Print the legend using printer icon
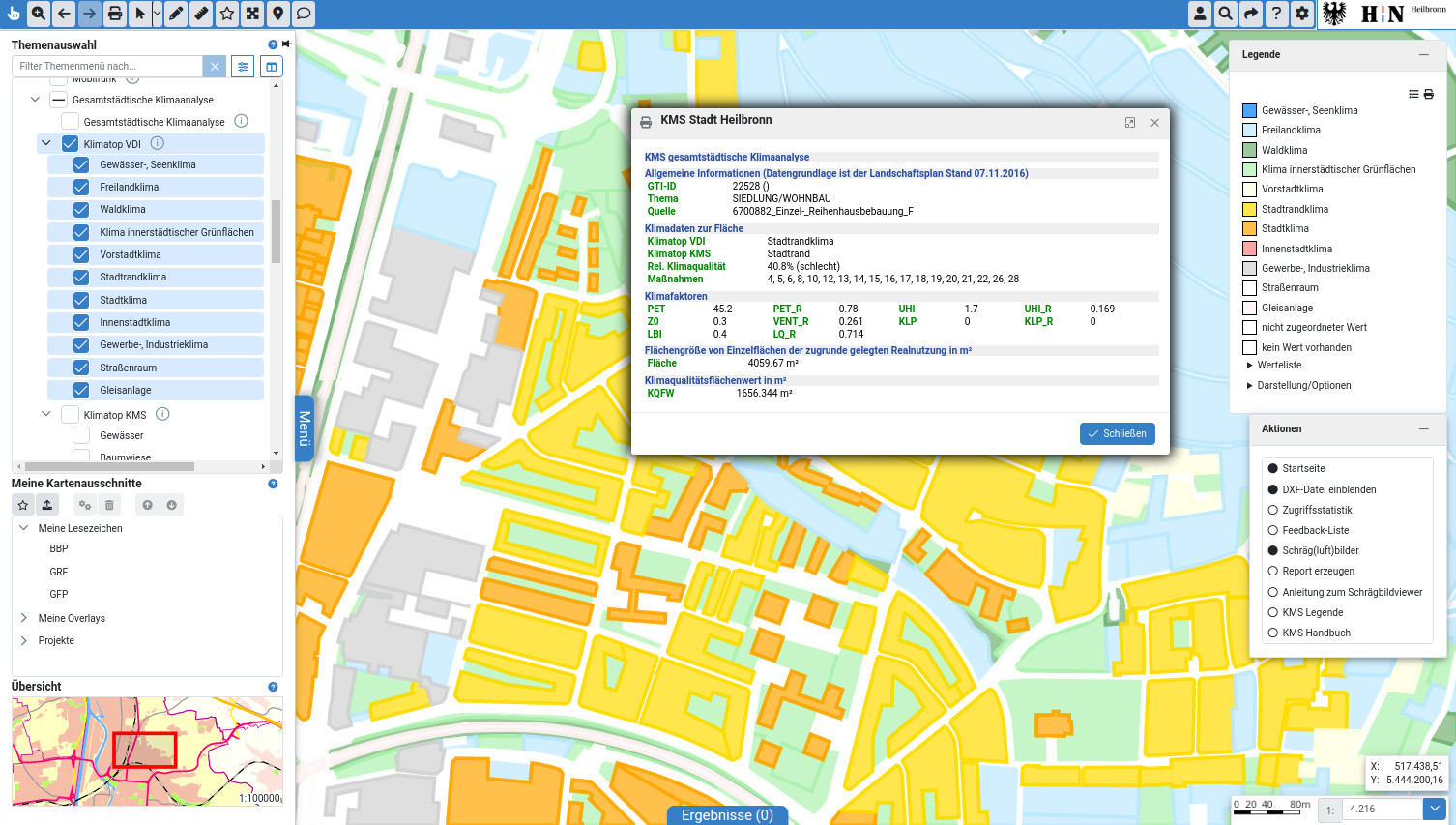This screenshot has height=825, width=1456. (1429, 94)
